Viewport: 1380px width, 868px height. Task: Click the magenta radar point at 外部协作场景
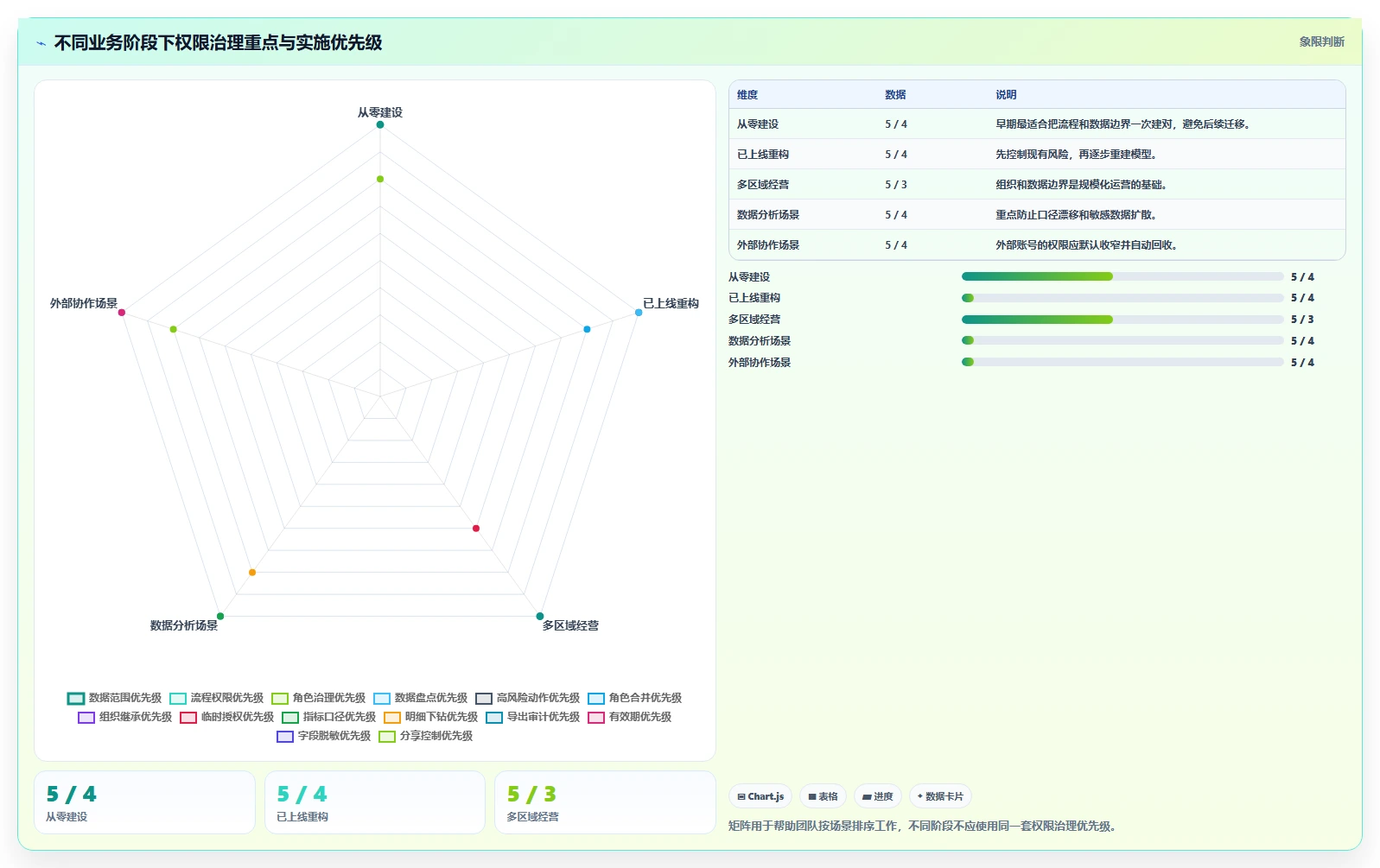point(122,313)
